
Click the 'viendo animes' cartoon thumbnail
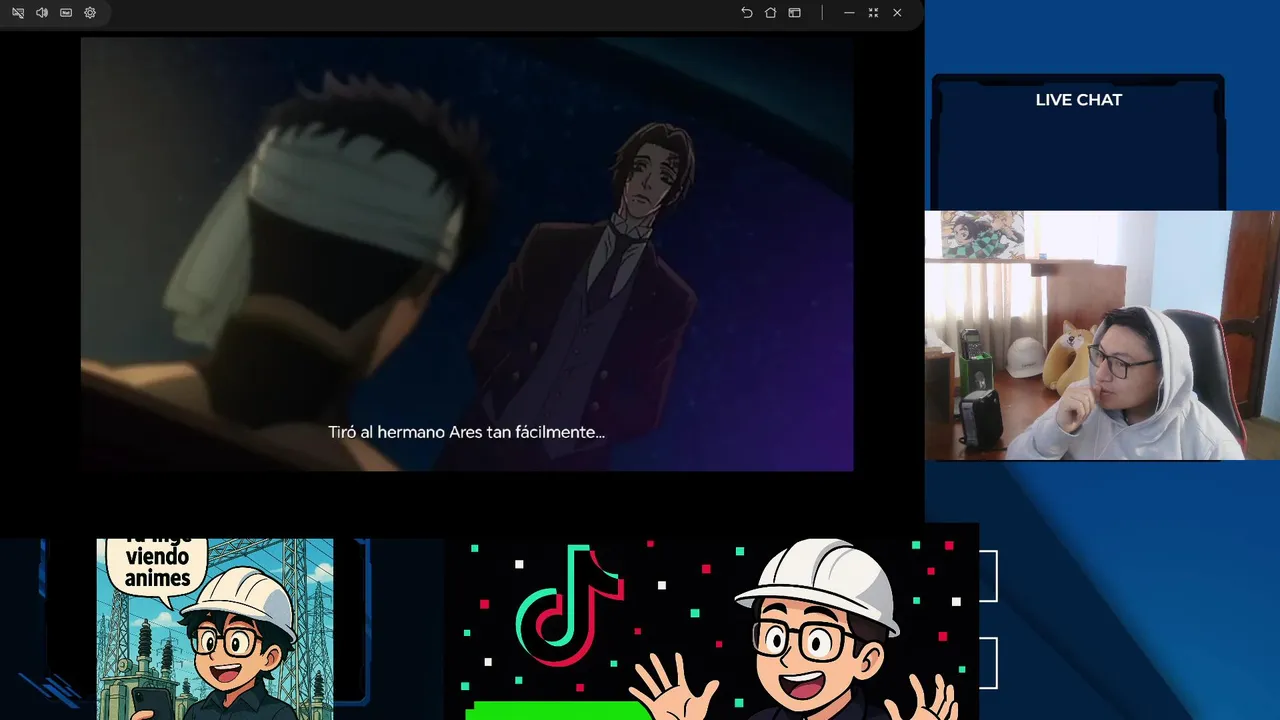[x=215, y=629]
